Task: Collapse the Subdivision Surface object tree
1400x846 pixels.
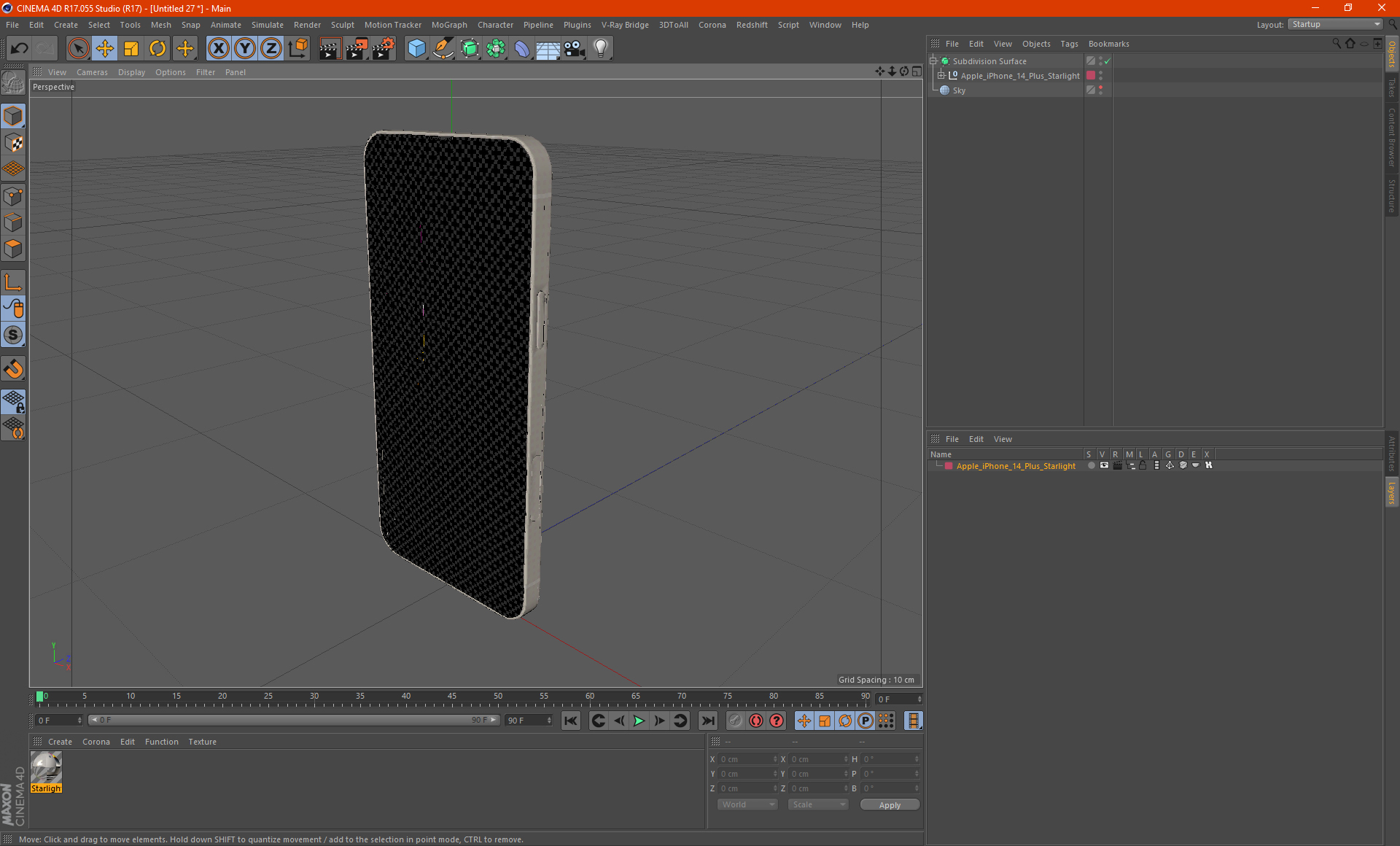Action: click(x=933, y=61)
